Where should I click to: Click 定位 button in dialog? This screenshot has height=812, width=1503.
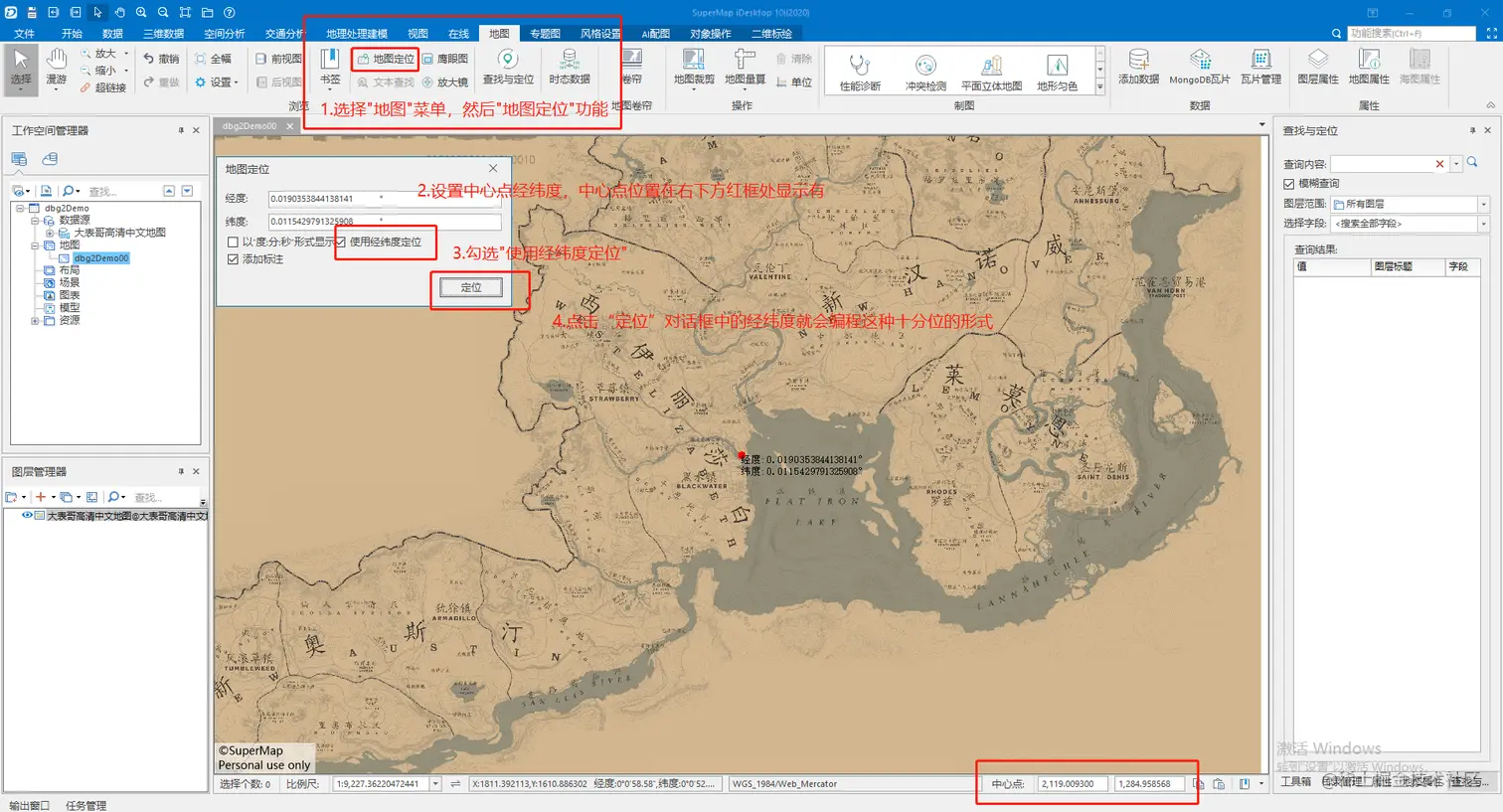(x=471, y=287)
